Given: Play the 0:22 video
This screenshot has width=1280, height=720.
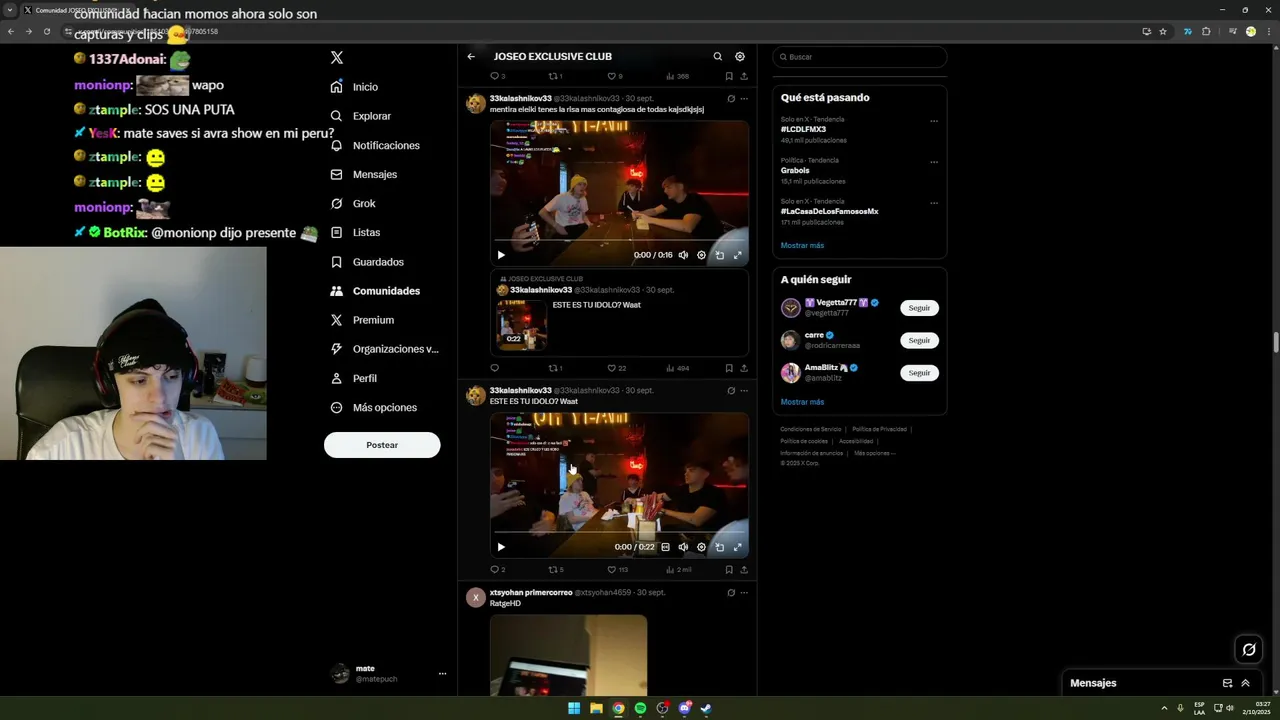Looking at the screenshot, I should point(501,547).
